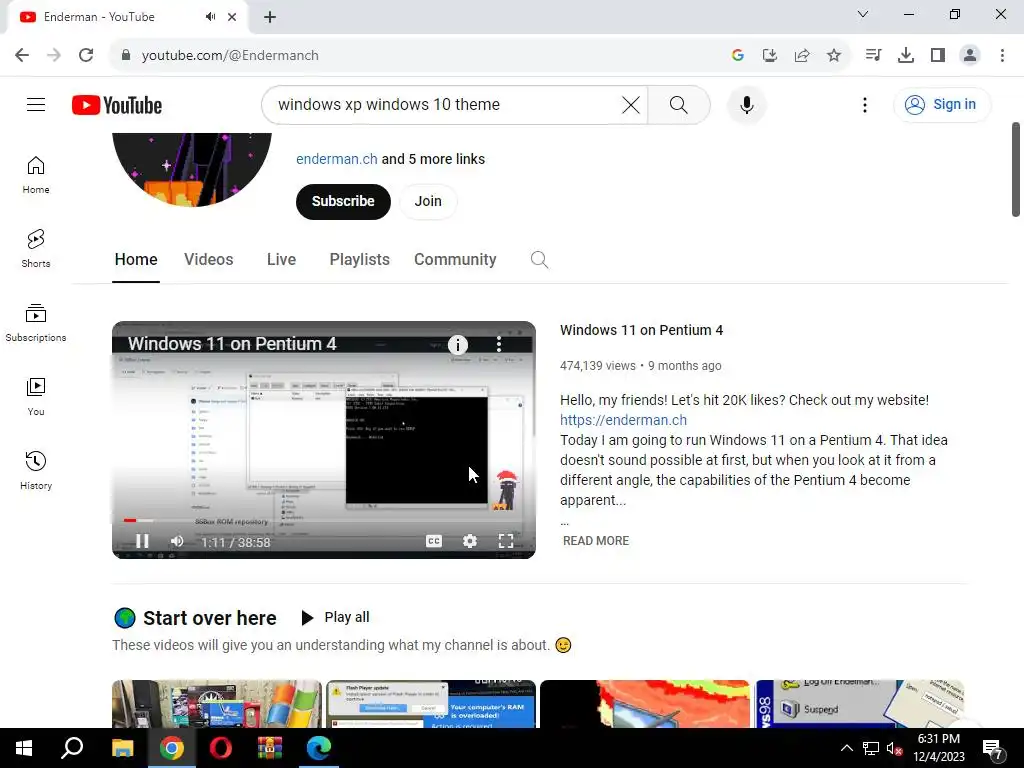The width and height of the screenshot is (1024, 768).
Task: Subscribe to the Enderman channel
Action: tap(343, 201)
